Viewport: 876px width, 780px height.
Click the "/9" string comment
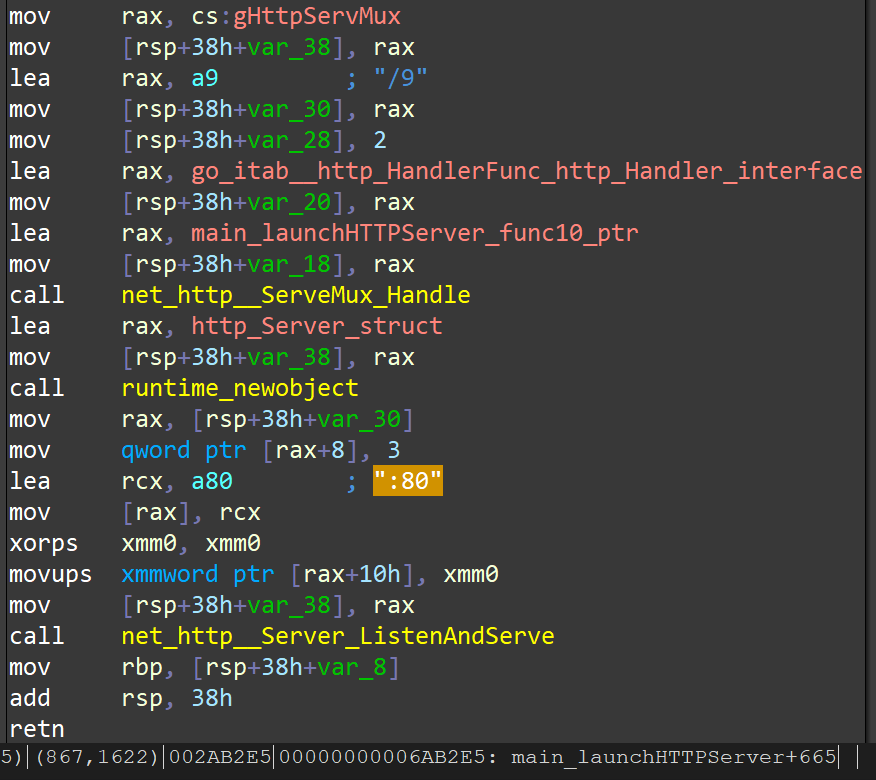401,78
